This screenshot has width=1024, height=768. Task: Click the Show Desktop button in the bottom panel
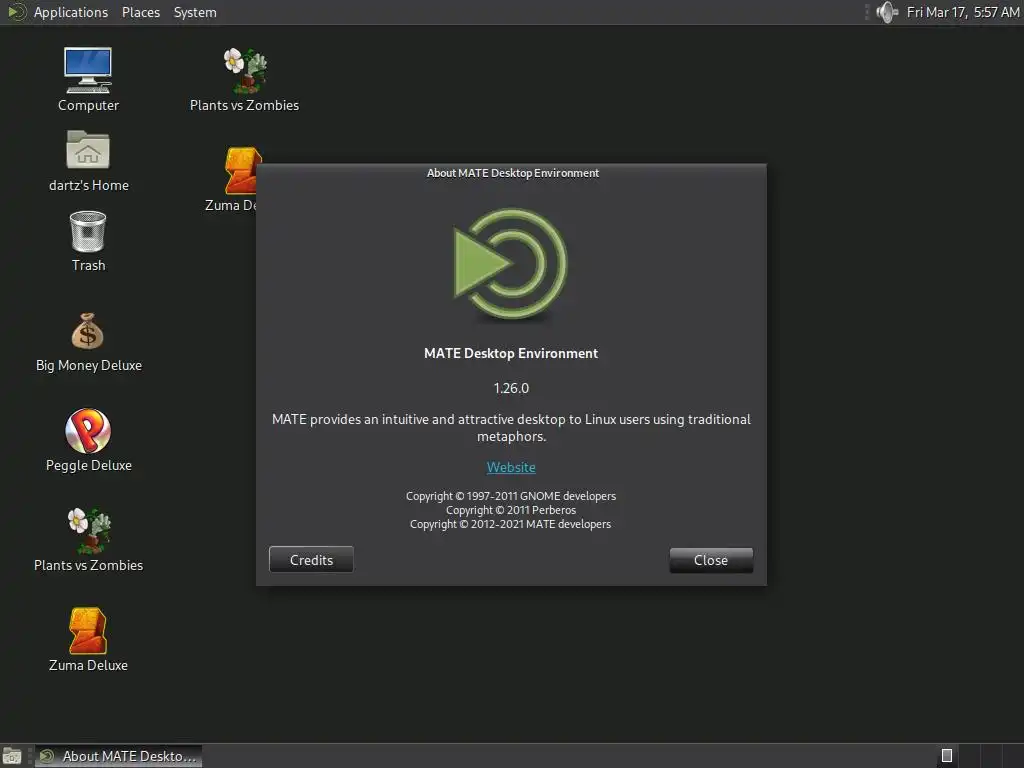[x=12, y=756]
